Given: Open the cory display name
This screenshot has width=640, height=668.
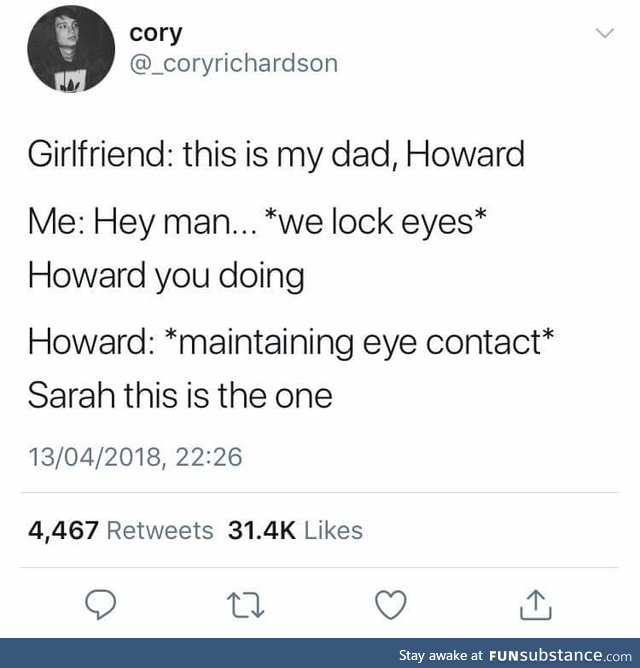Looking at the screenshot, I should pos(156,34).
